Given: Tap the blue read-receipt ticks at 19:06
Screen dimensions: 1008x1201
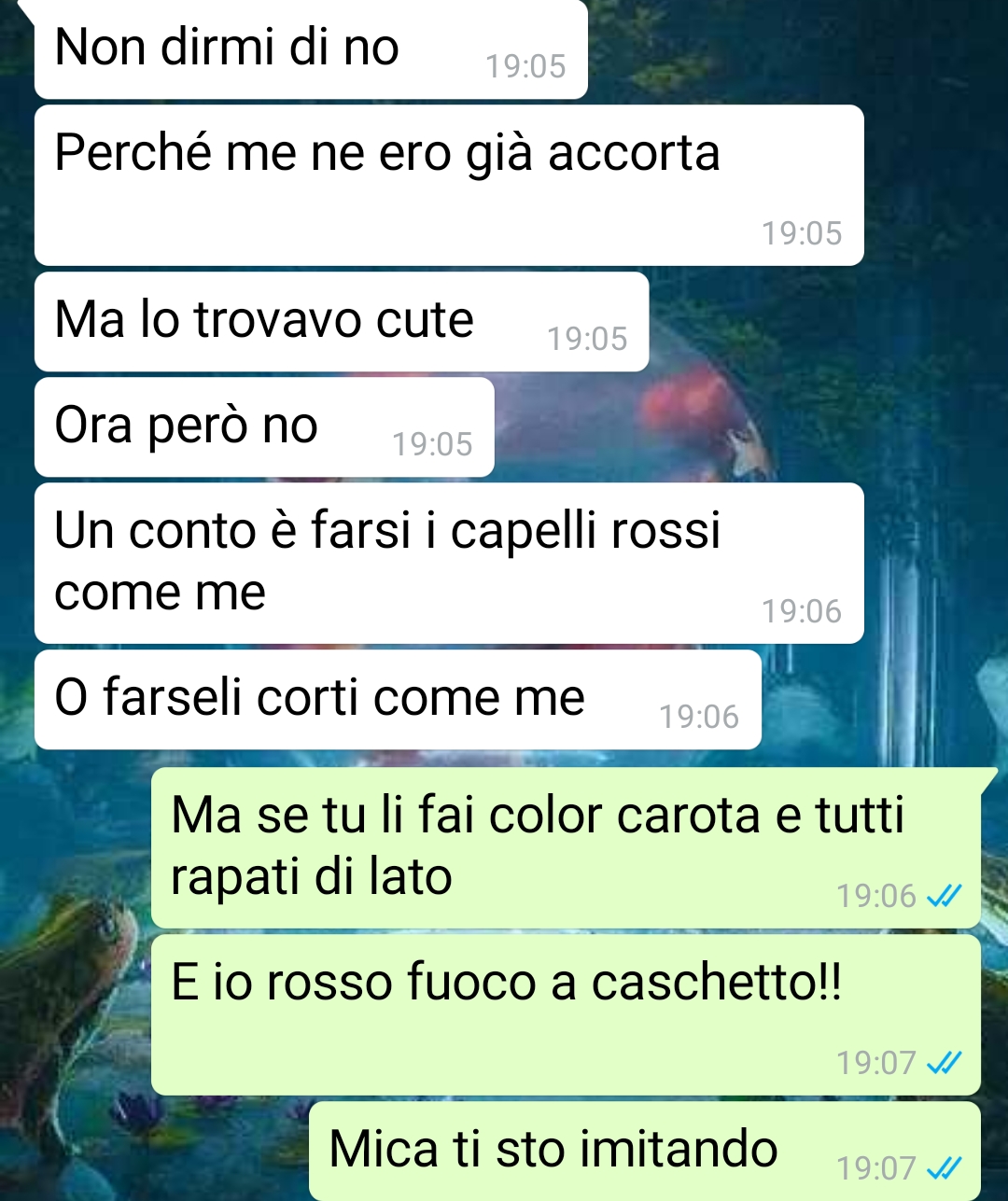Looking at the screenshot, I should point(944,896).
